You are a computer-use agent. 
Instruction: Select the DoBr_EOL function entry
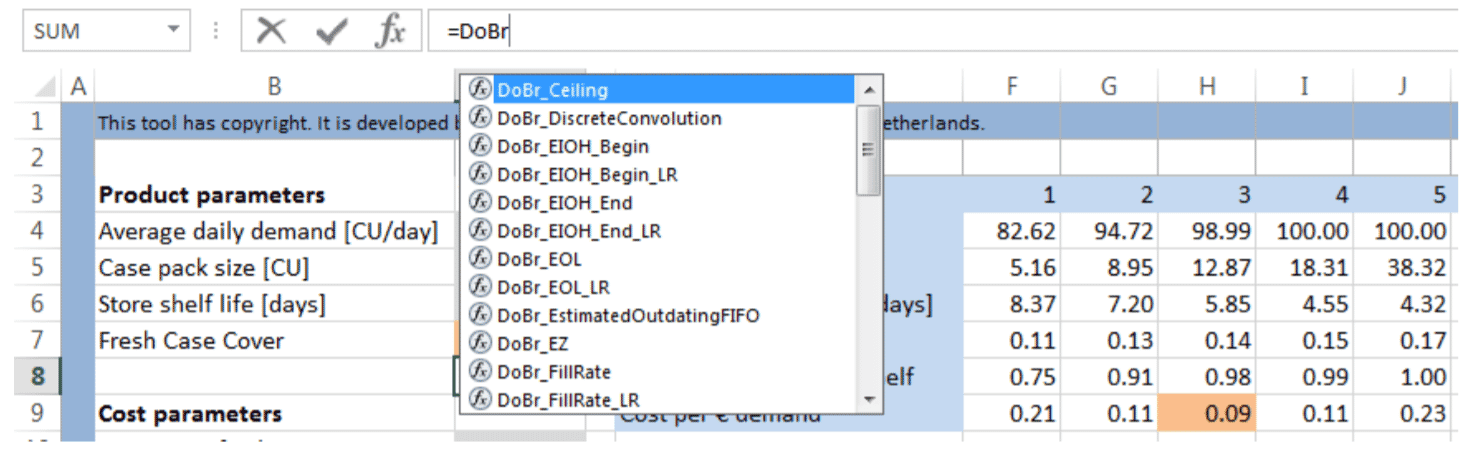(x=660, y=259)
